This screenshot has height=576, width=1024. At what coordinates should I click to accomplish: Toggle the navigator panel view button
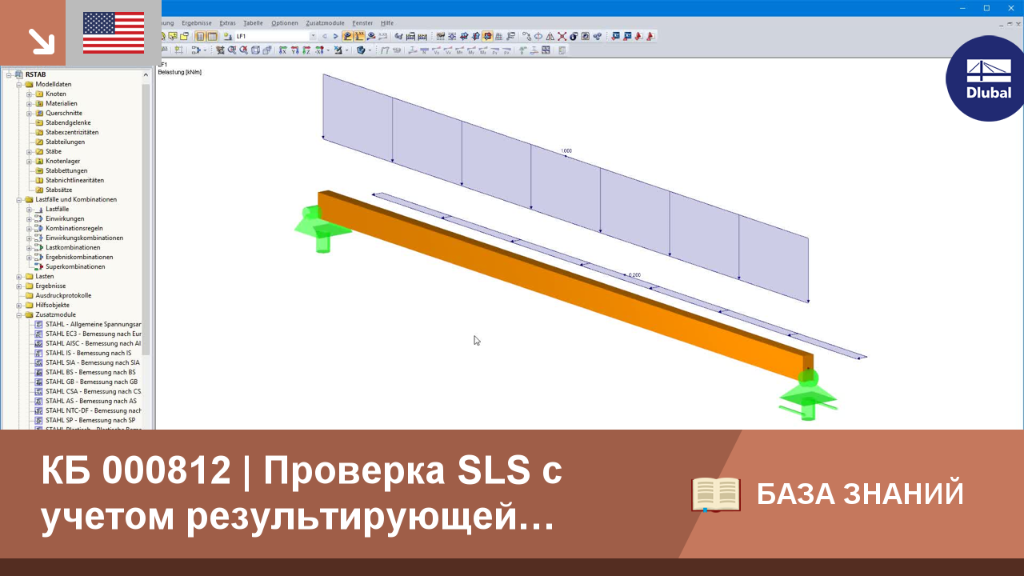[x=200, y=37]
